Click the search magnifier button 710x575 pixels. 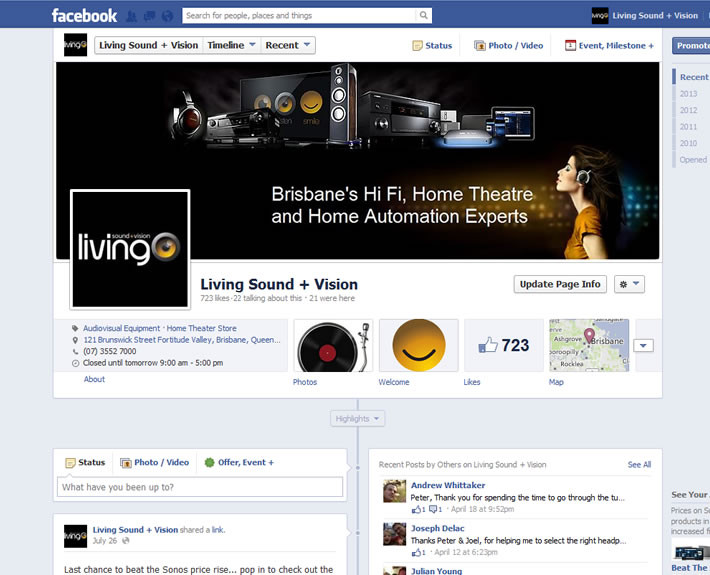423,15
